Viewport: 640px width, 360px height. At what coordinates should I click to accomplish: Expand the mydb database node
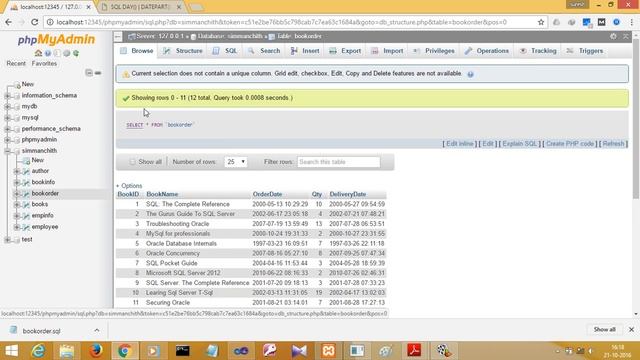click(7, 107)
